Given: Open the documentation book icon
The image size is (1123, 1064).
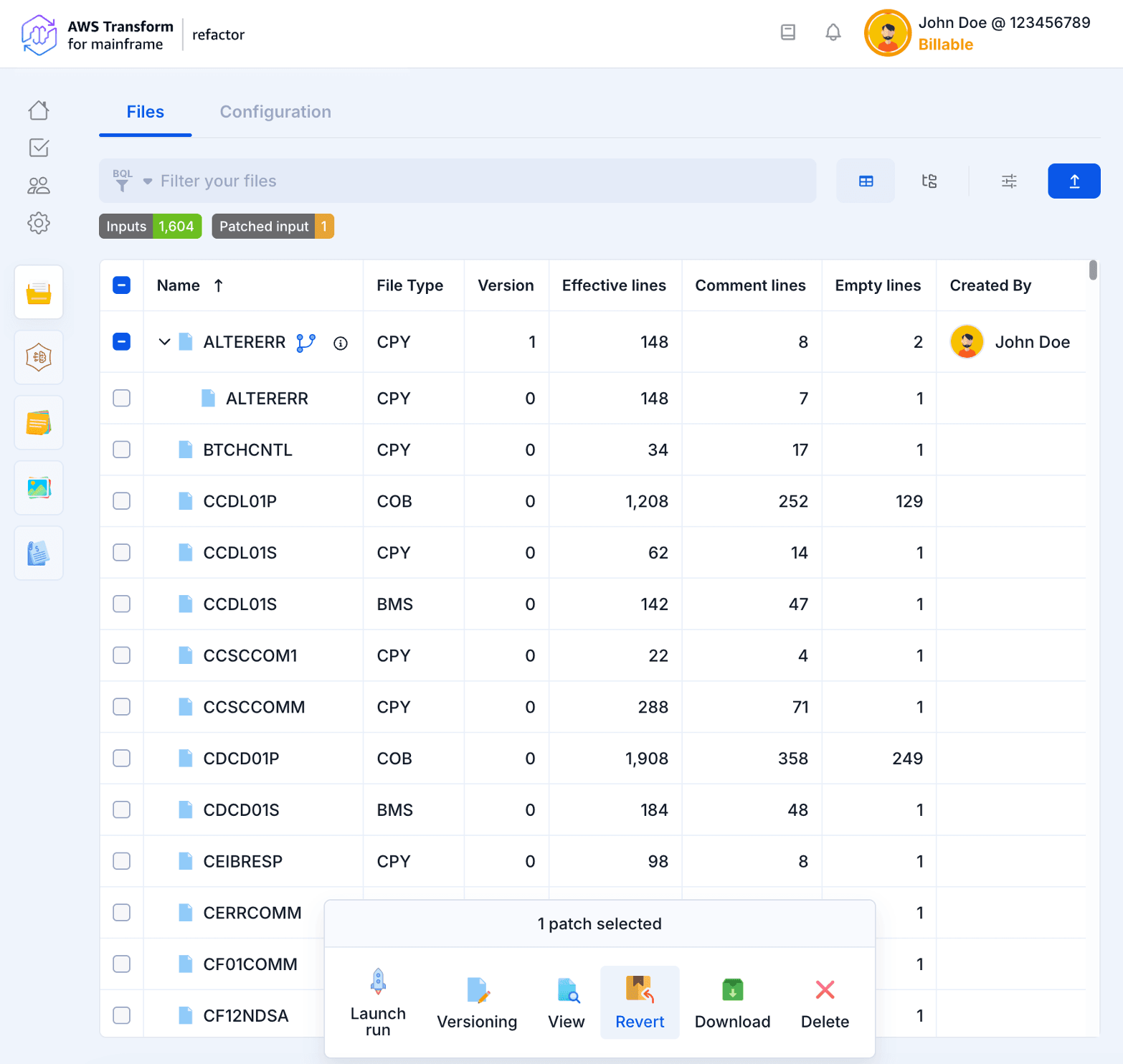Looking at the screenshot, I should pos(787,32).
